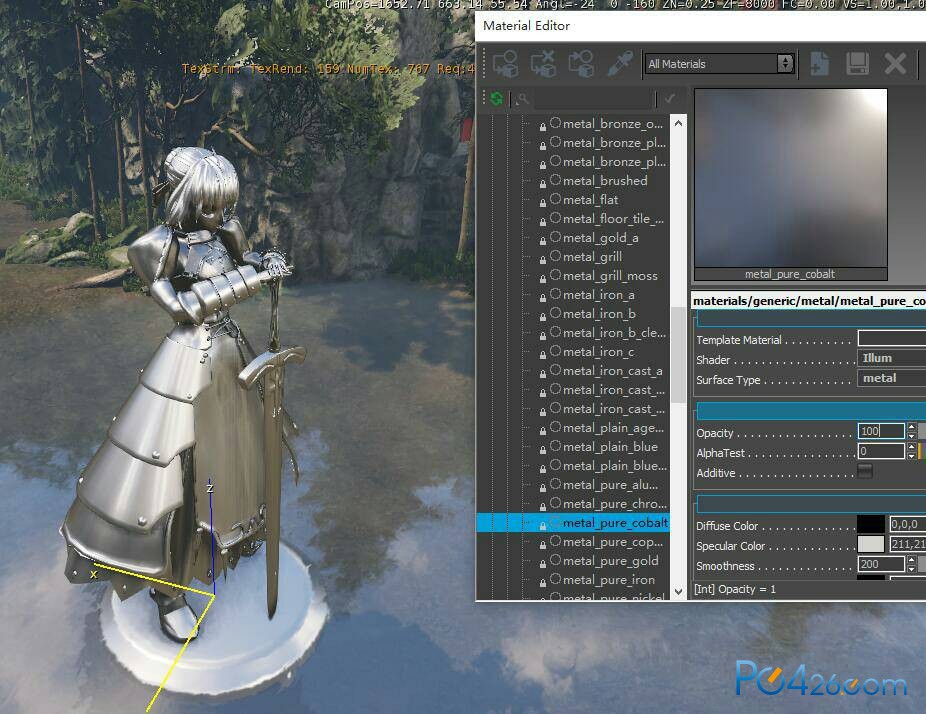Select metal_grill material
The width and height of the screenshot is (926, 714).
point(592,257)
